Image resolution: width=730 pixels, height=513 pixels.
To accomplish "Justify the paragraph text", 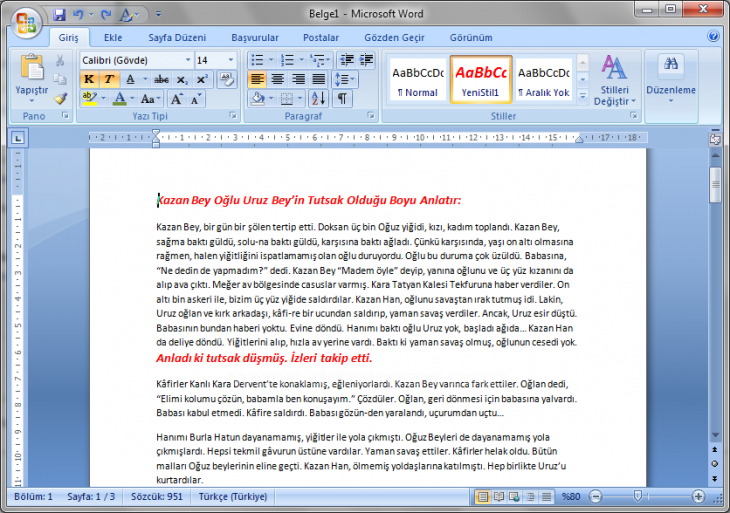I will (x=318, y=79).
